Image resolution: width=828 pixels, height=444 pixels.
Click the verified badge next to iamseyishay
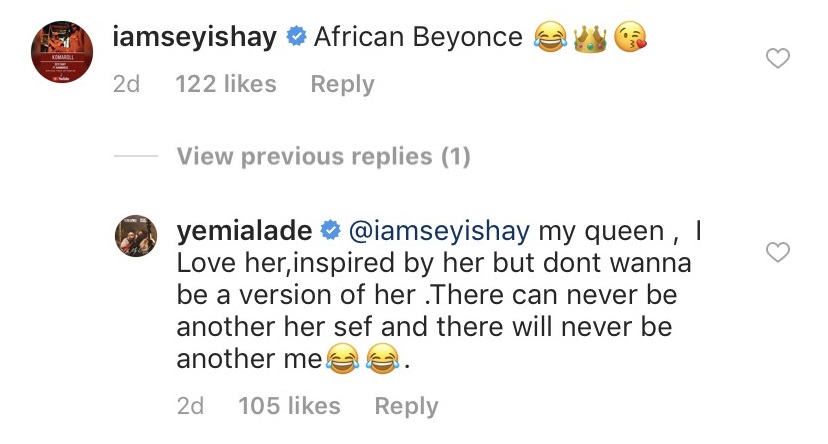pyautogui.click(x=295, y=38)
